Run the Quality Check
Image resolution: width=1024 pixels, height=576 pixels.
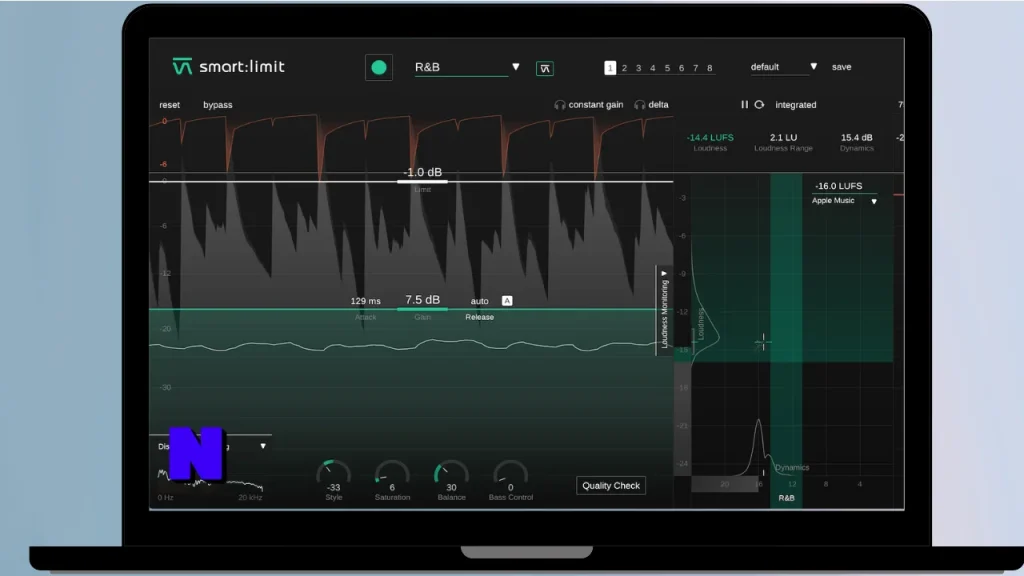point(611,485)
